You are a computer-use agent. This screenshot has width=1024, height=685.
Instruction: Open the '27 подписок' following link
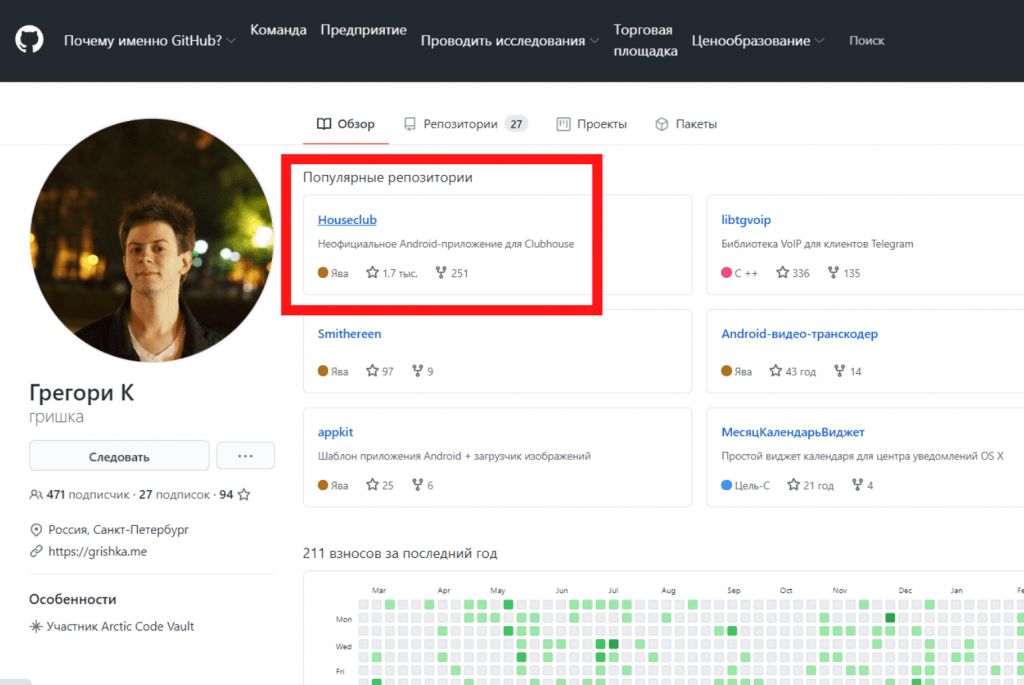coord(174,495)
